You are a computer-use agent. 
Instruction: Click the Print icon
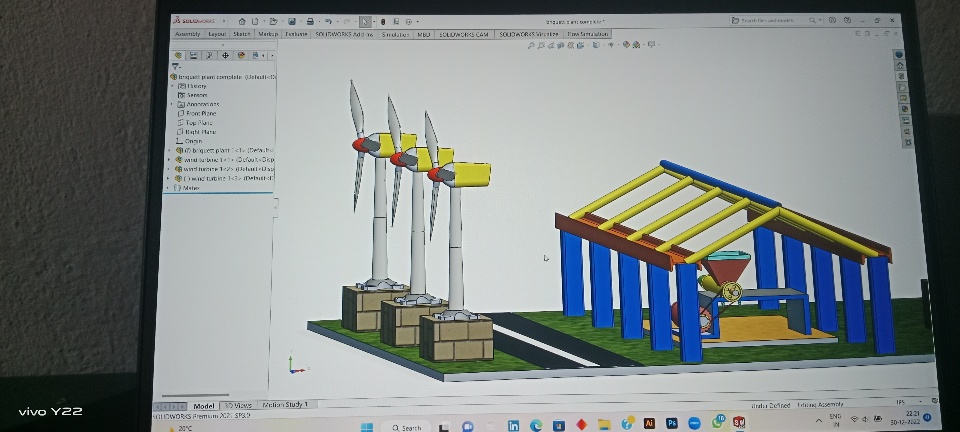[x=310, y=21]
